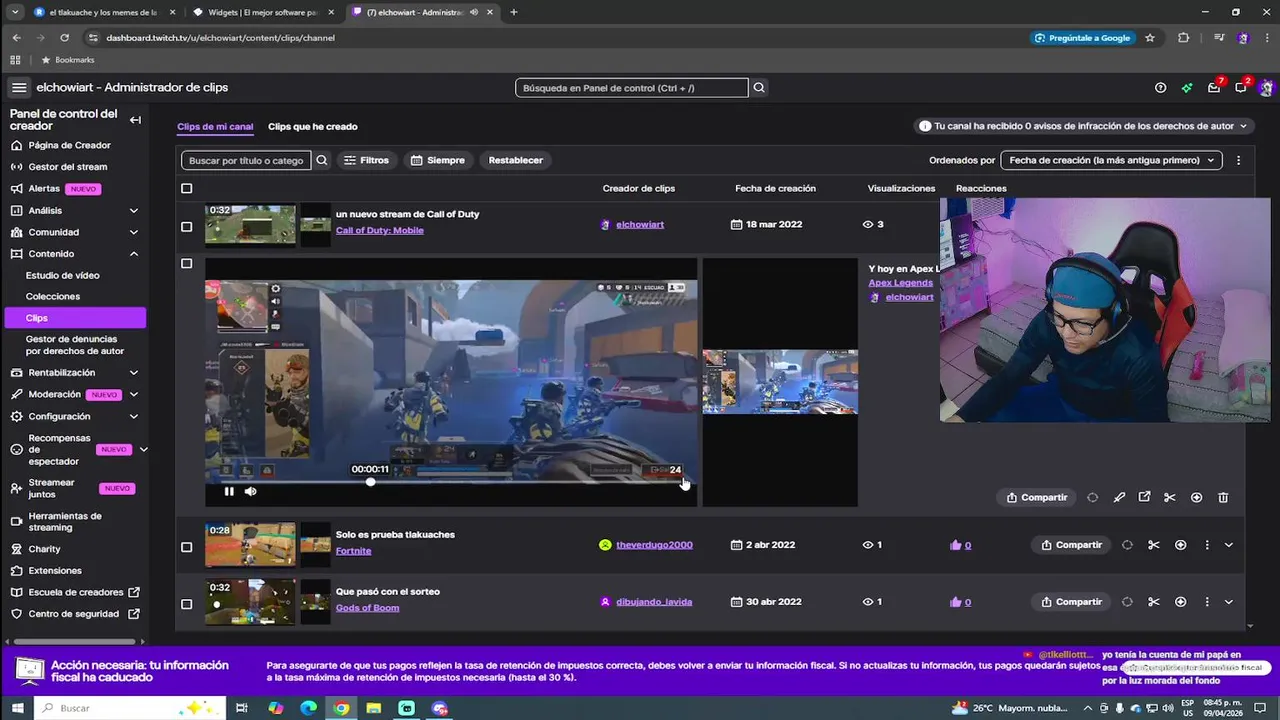Open Gestor del stream in sidebar
The height and width of the screenshot is (720, 1280).
pos(68,167)
